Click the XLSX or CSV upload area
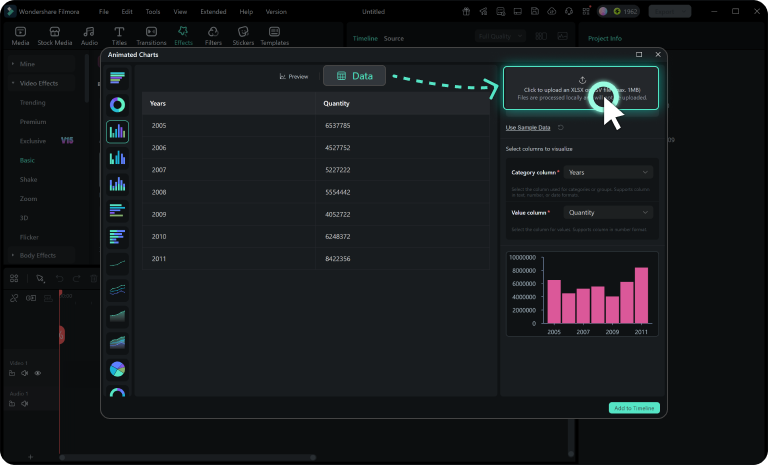Viewport: 768px width, 465px height. point(581,88)
